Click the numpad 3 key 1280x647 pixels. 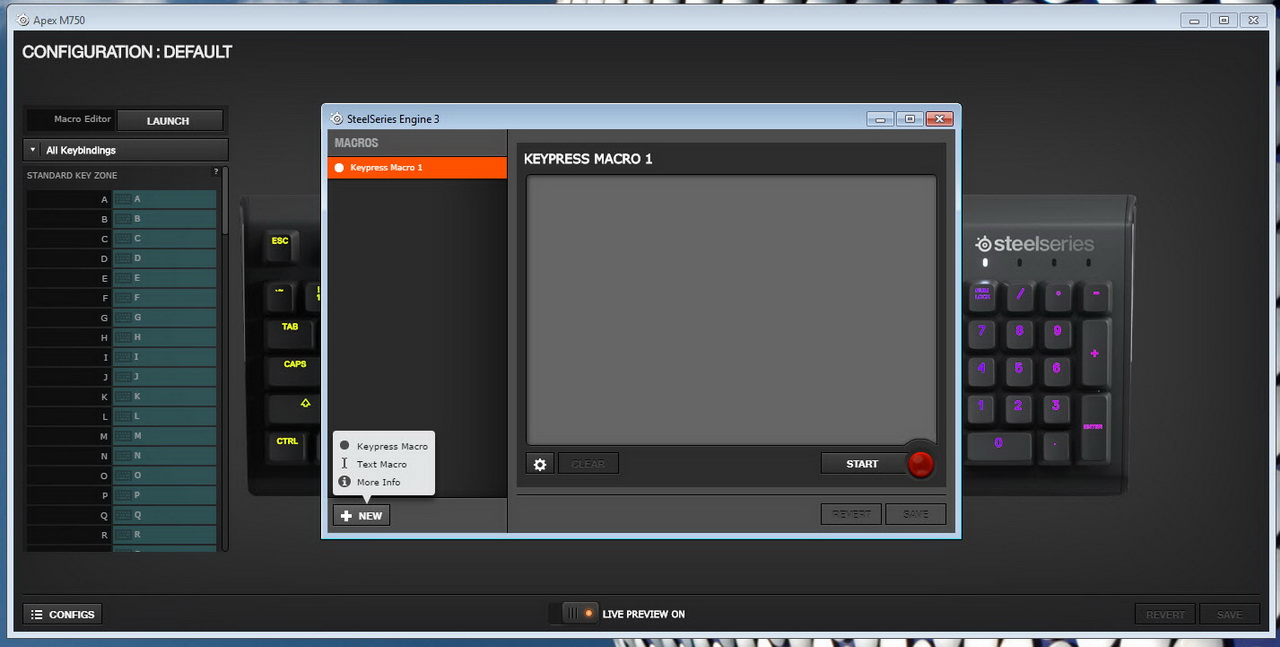coord(1058,408)
